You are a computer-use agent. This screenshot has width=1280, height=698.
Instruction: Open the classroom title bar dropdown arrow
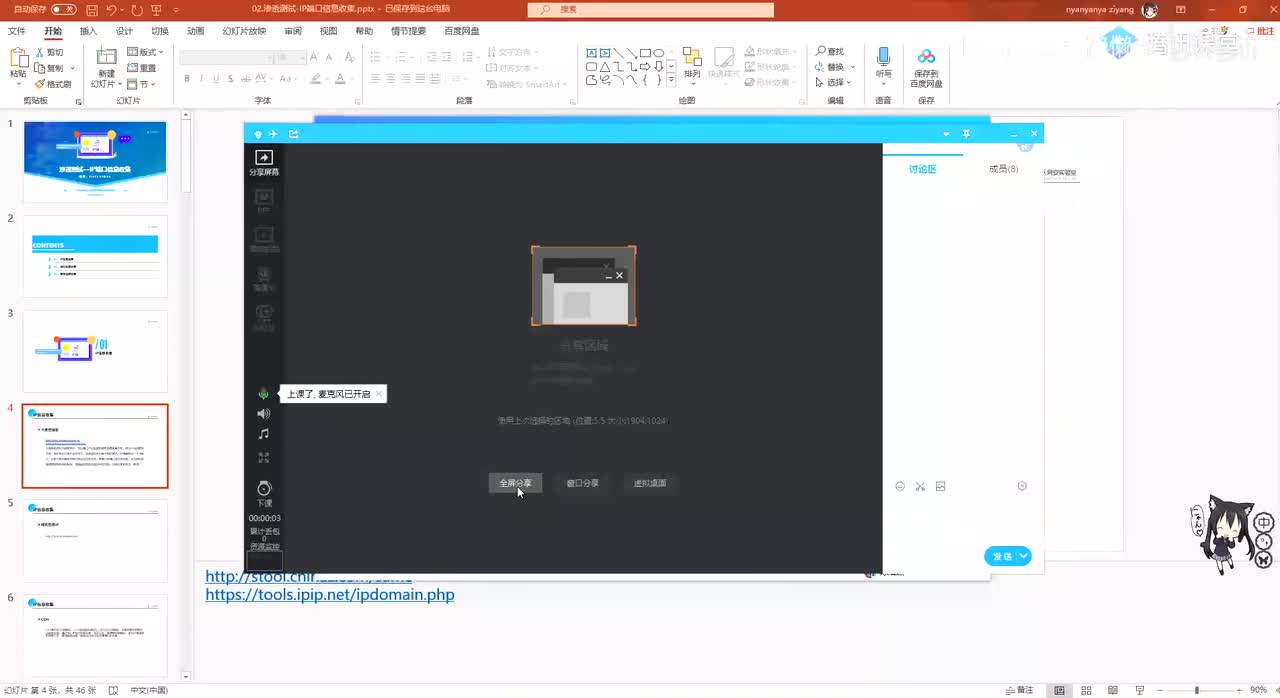[946, 134]
